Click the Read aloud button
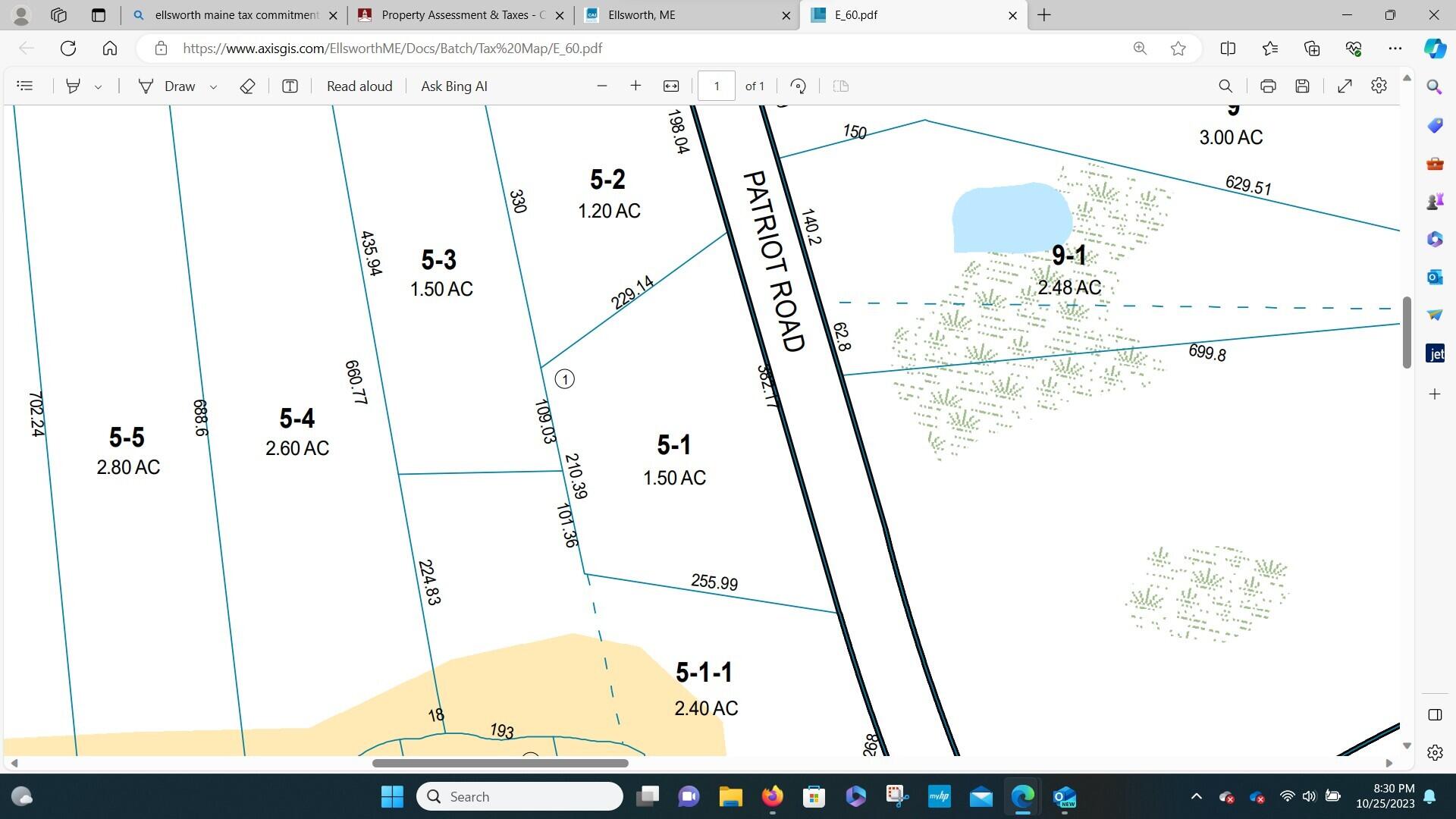The width and height of the screenshot is (1456, 819). pyautogui.click(x=359, y=86)
